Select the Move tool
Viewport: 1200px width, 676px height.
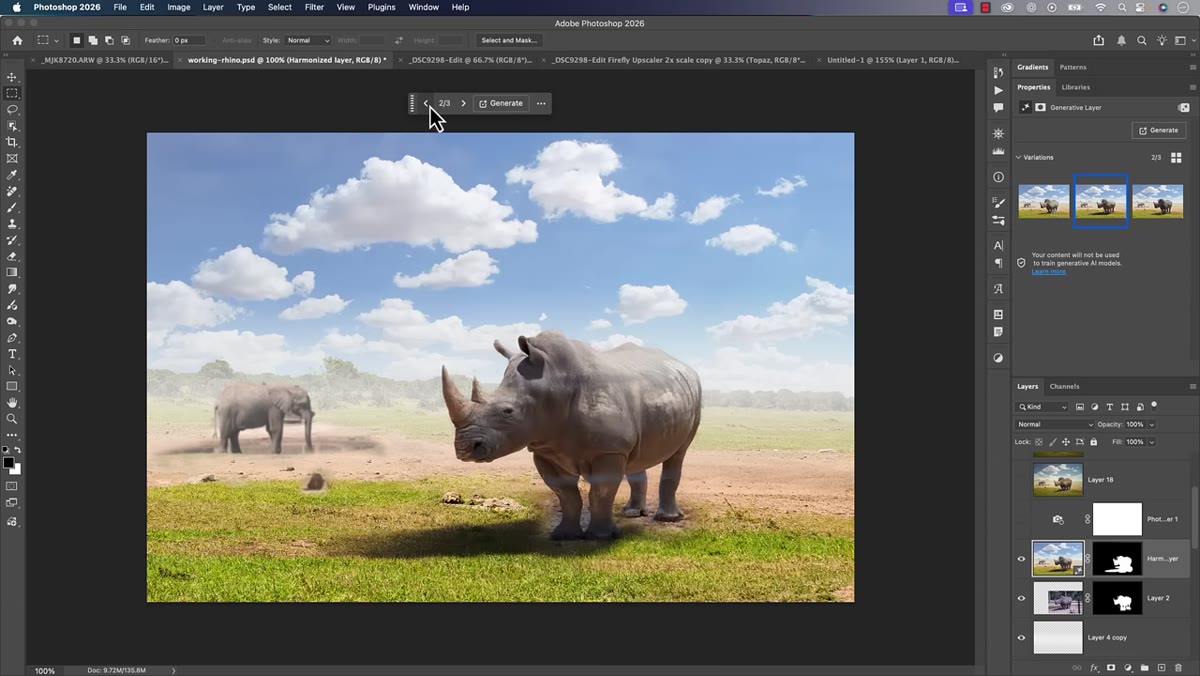[12, 77]
